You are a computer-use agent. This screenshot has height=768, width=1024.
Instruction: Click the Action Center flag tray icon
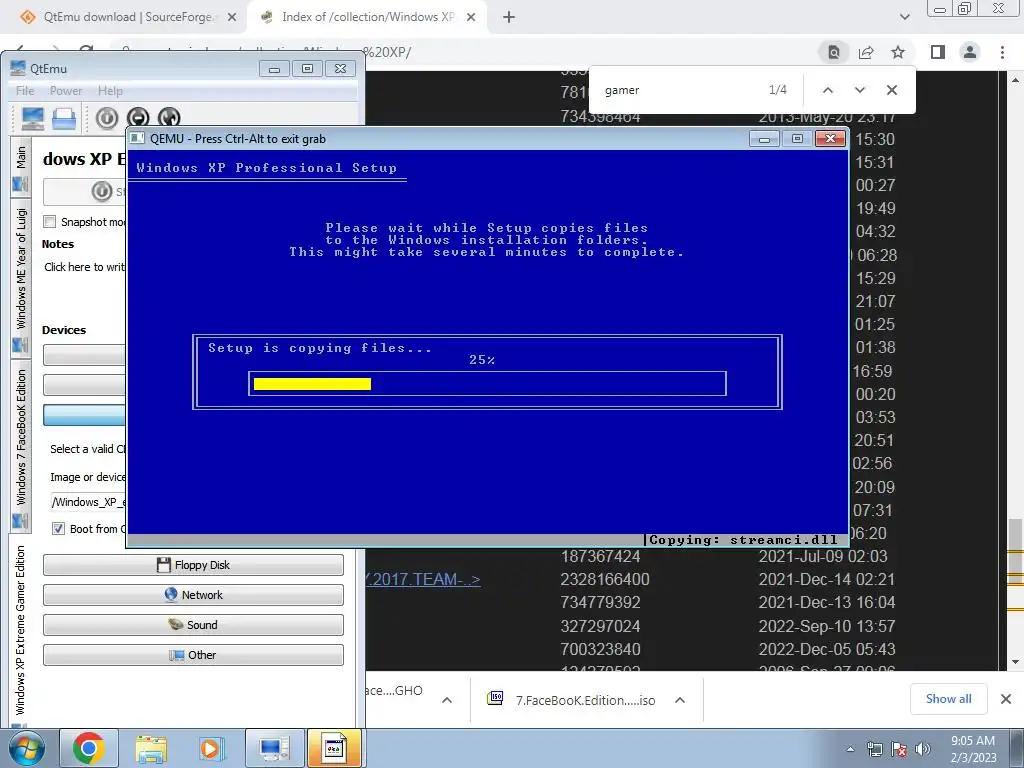(899, 749)
